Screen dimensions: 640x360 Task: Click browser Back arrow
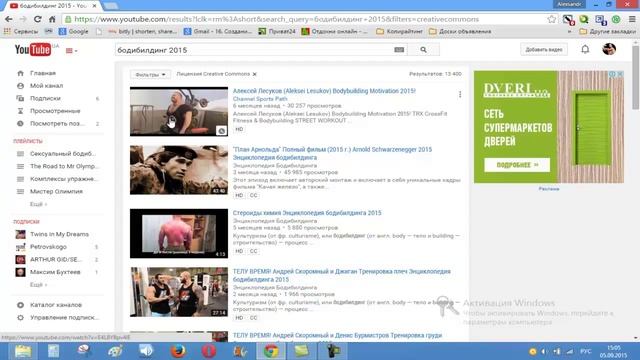[9, 19]
